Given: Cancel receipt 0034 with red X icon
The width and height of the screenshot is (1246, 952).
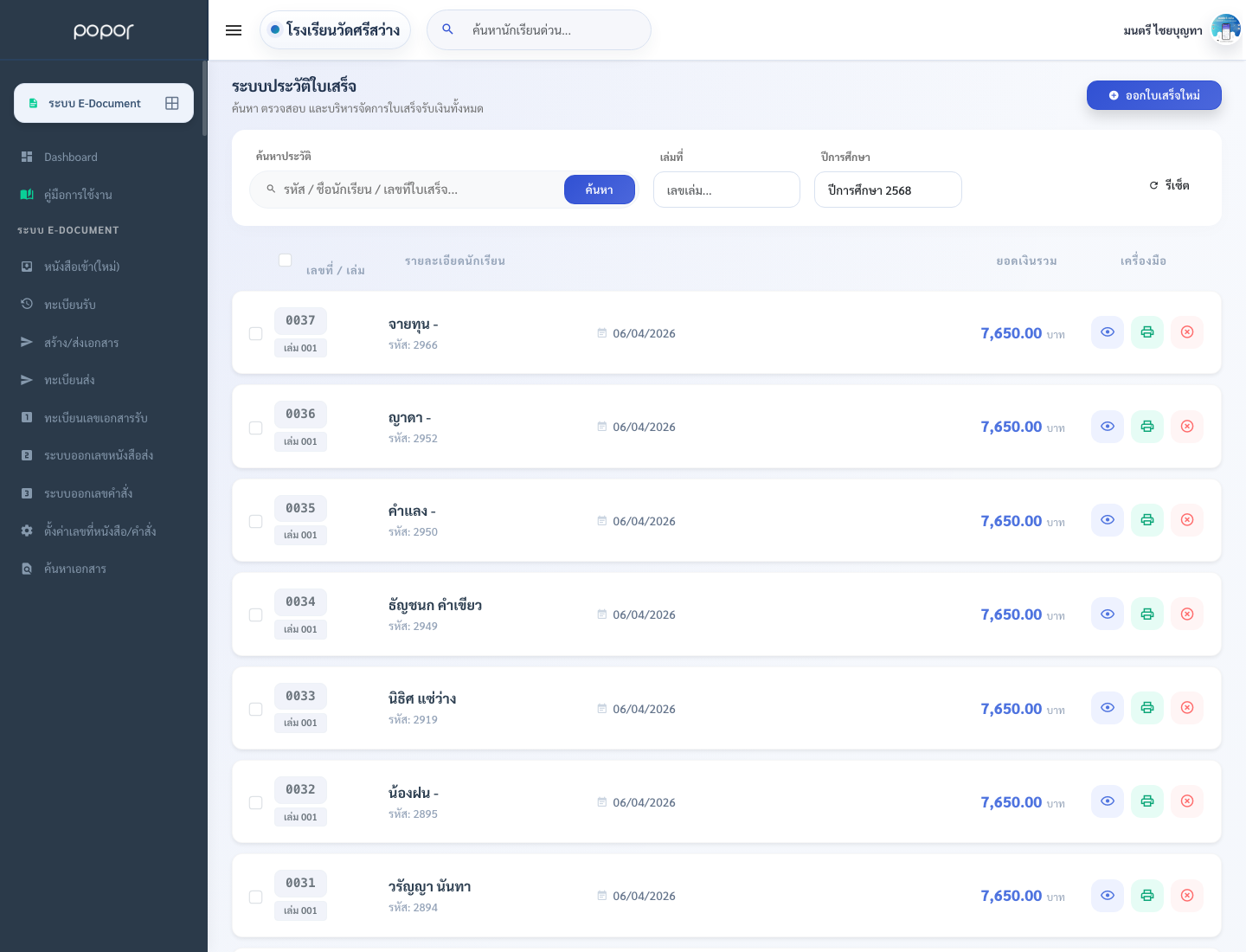Looking at the screenshot, I should click(x=1187, y=614).
